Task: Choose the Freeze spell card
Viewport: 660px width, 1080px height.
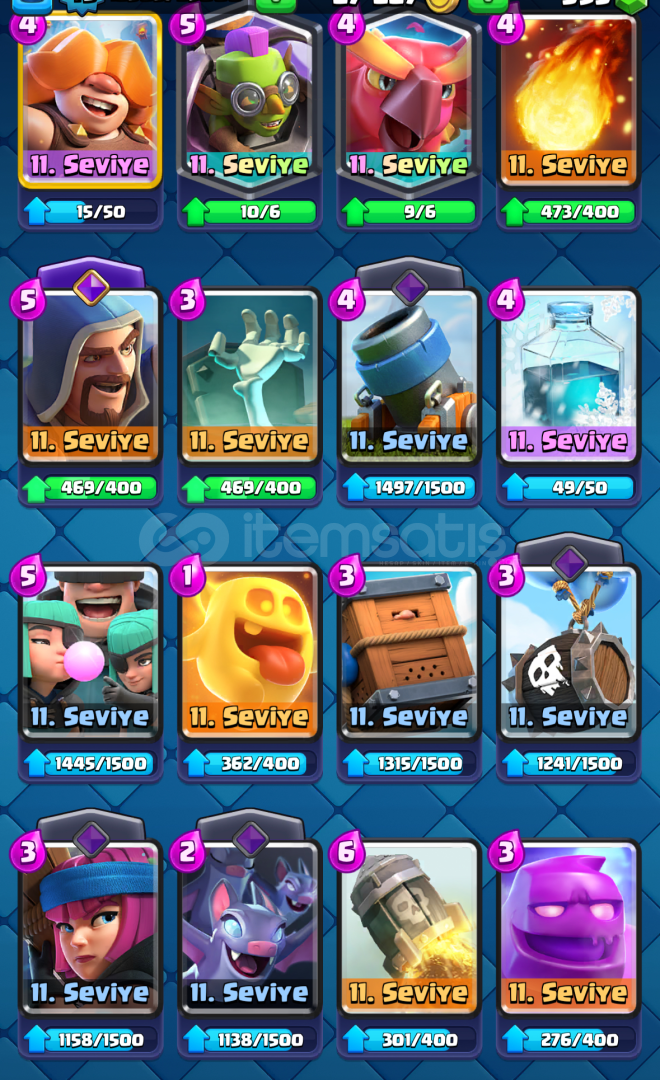Action: 568,375
